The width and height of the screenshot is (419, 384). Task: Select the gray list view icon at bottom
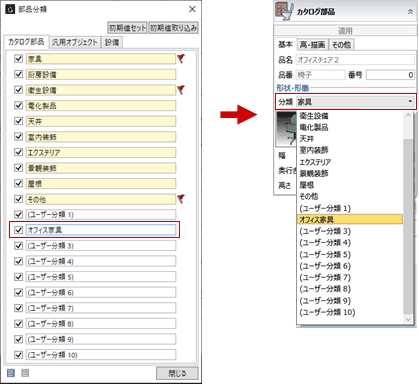point(25,373)
